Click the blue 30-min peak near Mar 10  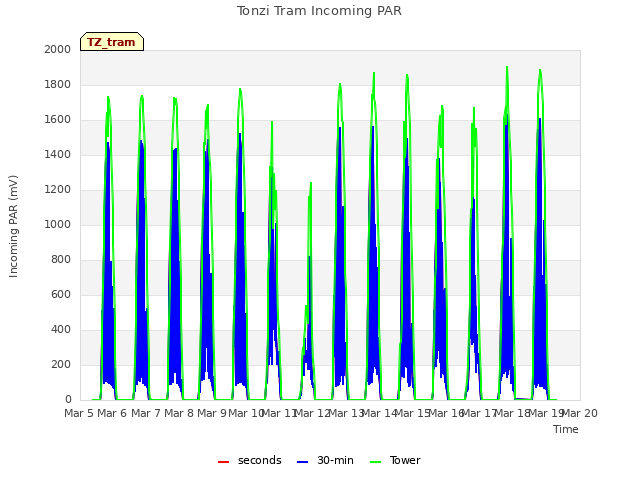240,134
